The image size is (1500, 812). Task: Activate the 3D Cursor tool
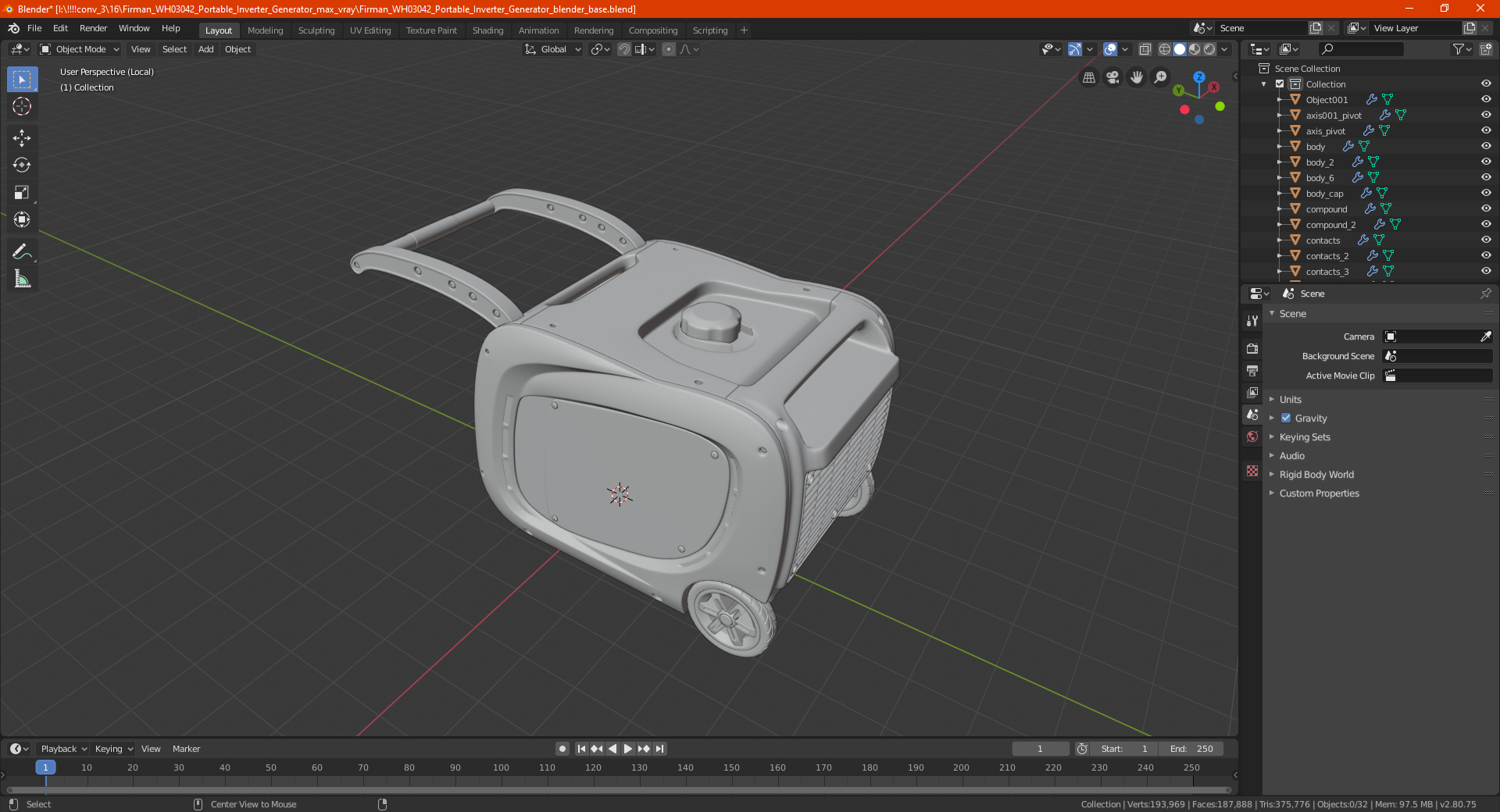coord(22,106)
